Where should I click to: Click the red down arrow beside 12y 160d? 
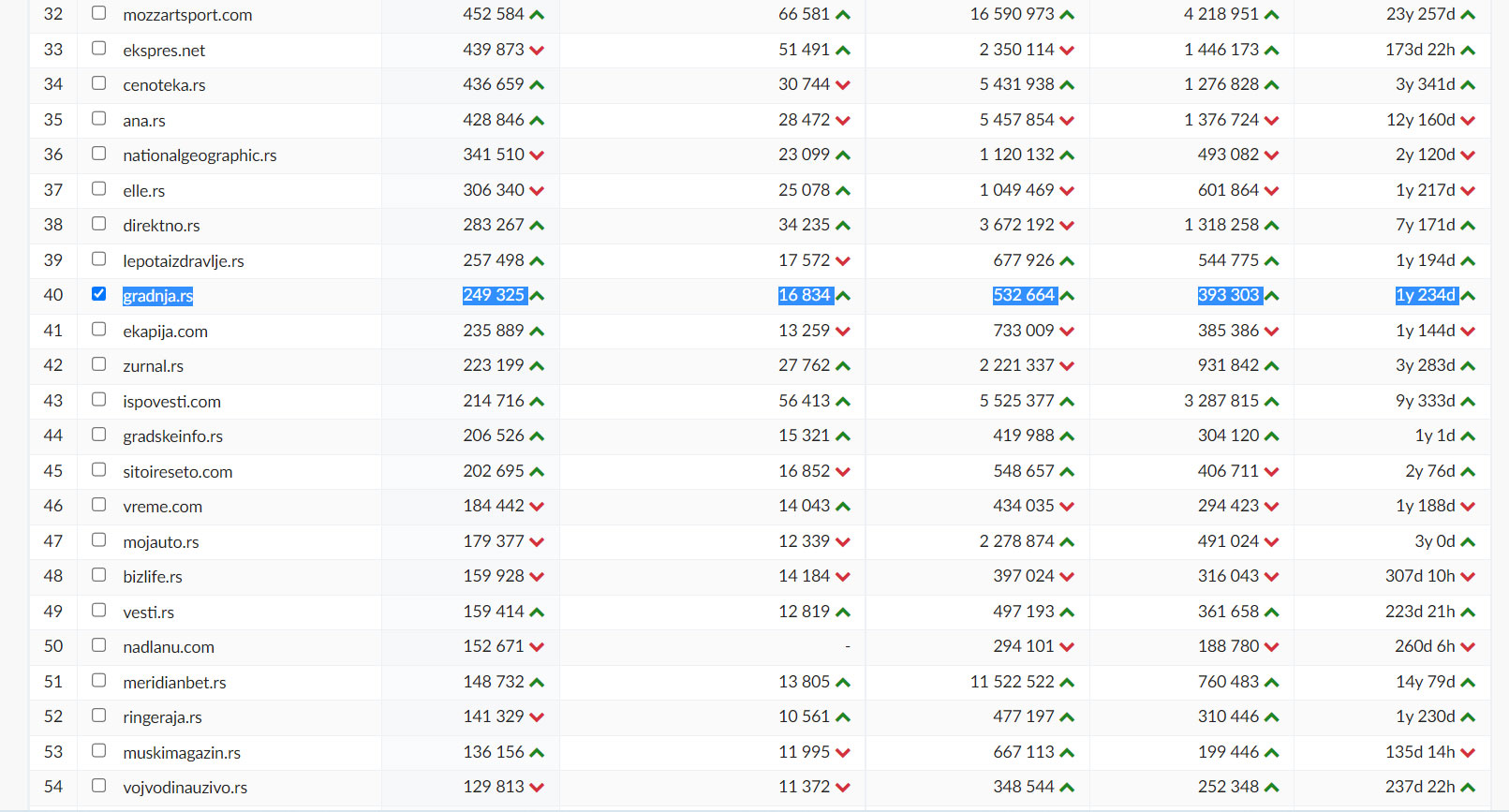pos(1468,121)
